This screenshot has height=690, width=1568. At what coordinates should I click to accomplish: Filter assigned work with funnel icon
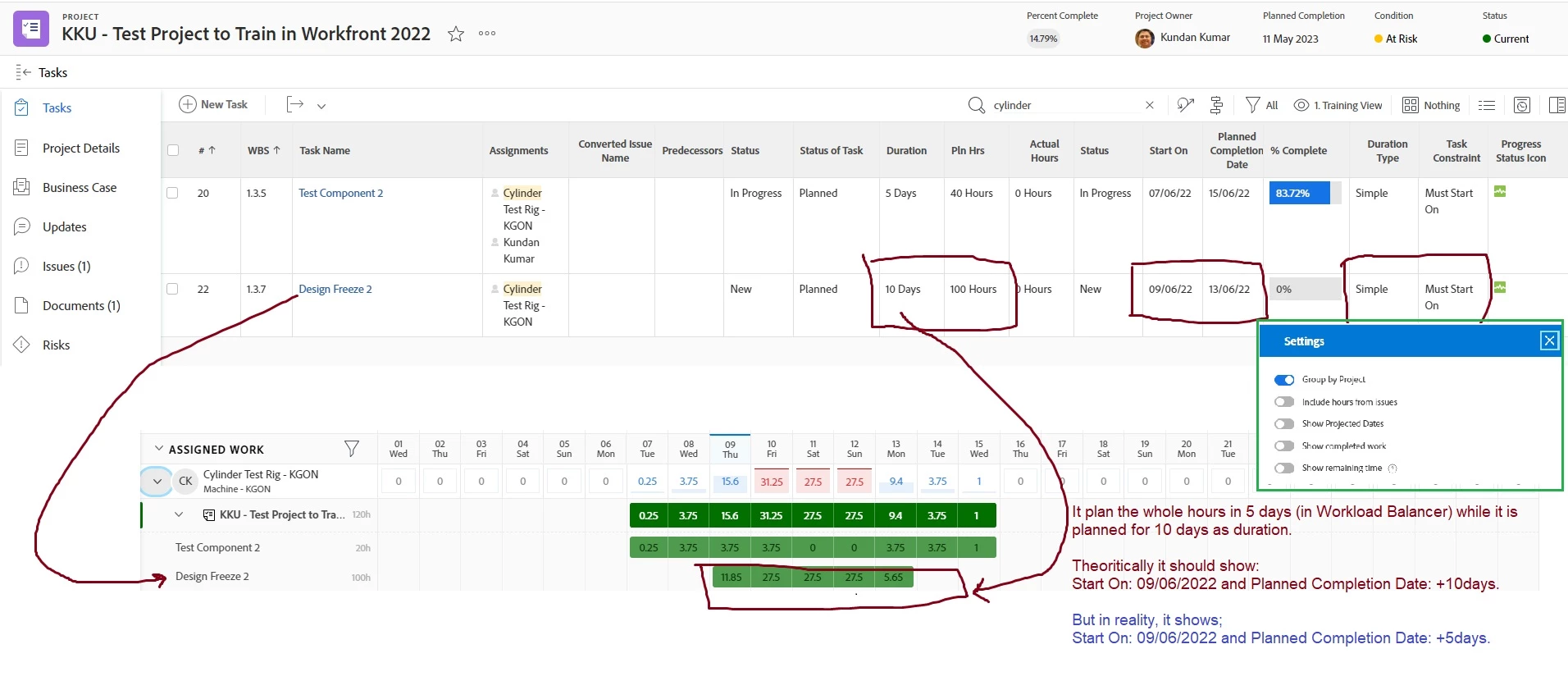pos(352,449)
